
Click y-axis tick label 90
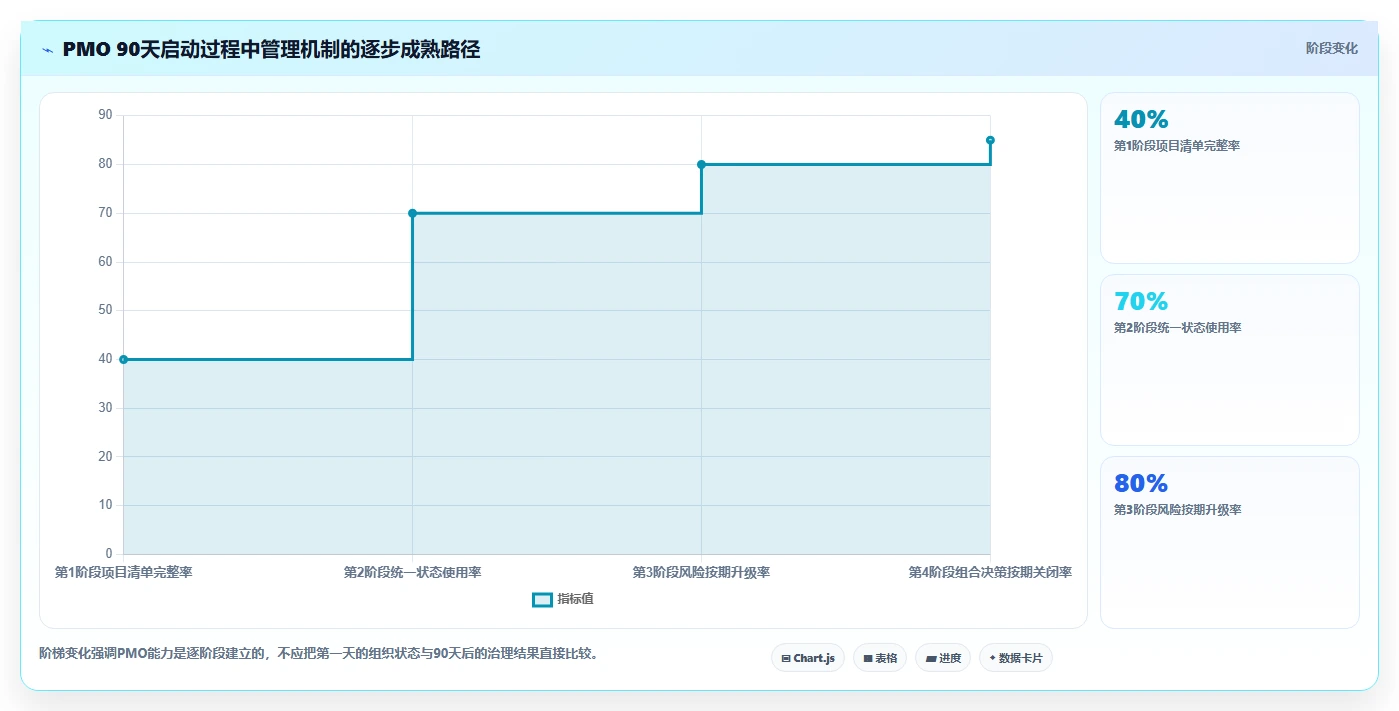click(x=106, y=115)
